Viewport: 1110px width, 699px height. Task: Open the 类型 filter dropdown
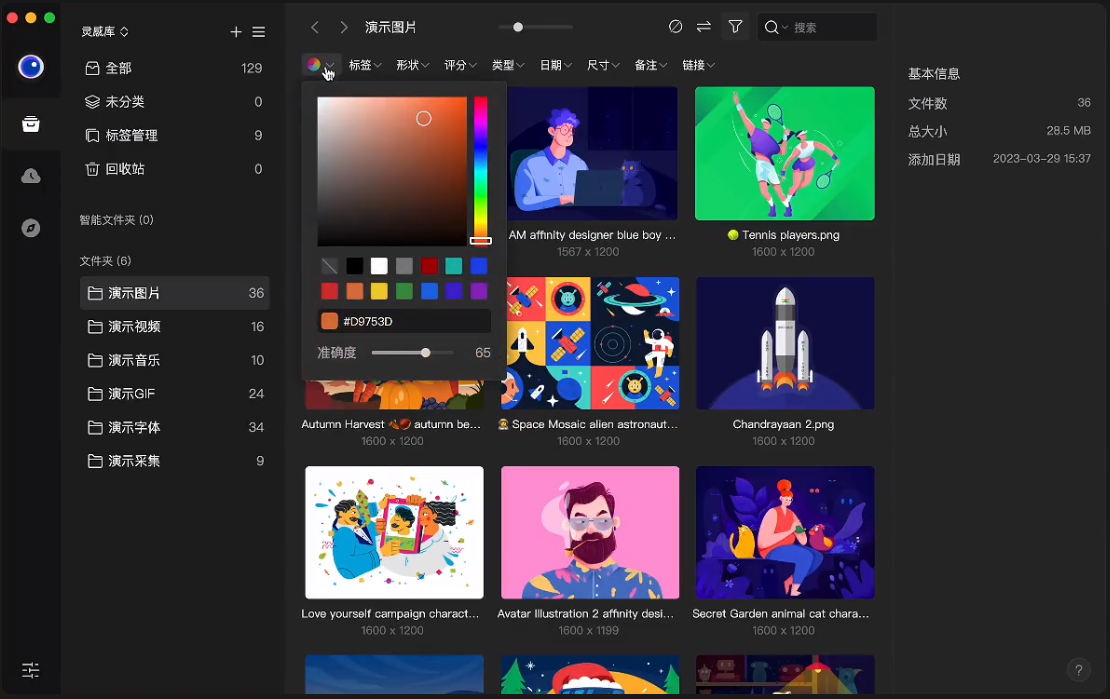(x=508, y=65)
